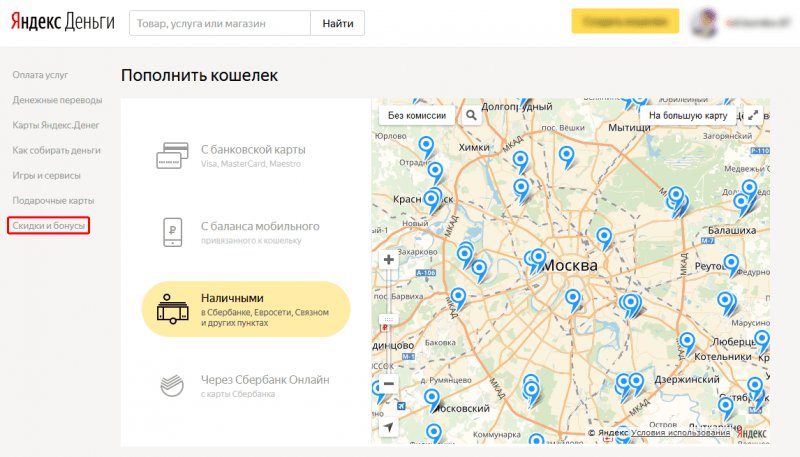Expand map to fullscreen with arrows icon

(753, 115)
